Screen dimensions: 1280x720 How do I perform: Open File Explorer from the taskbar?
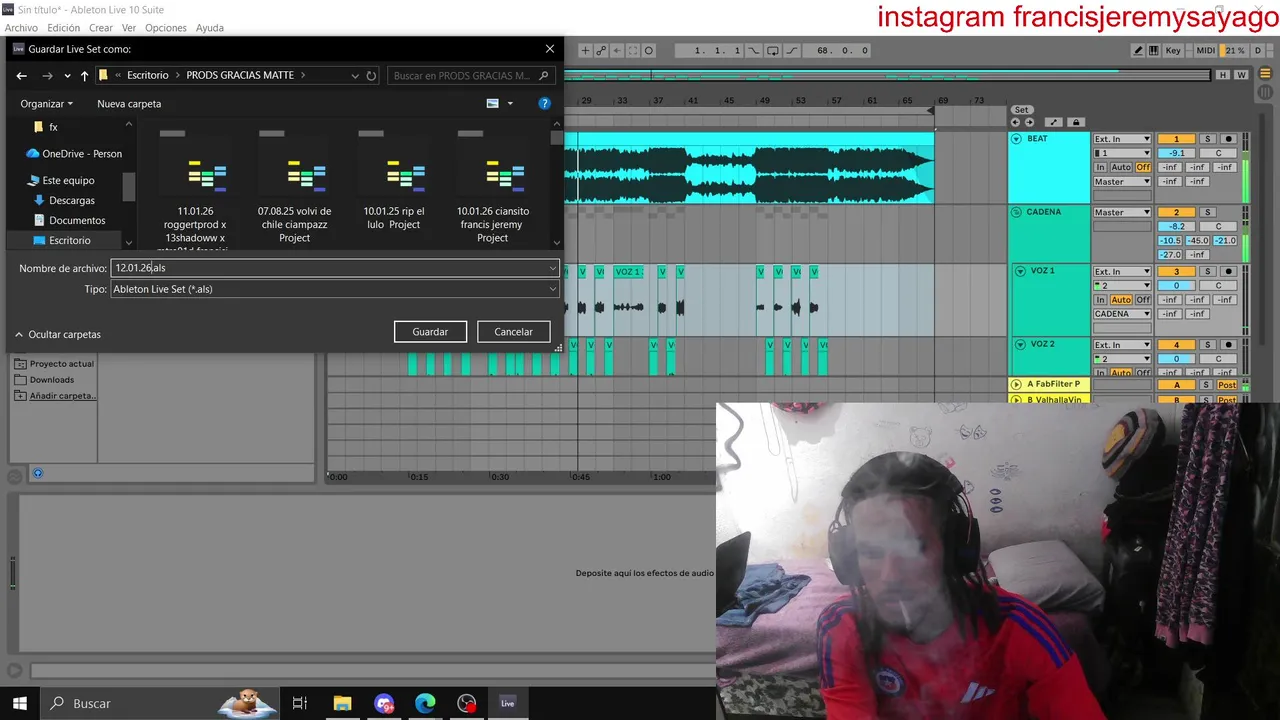[342, 703]
